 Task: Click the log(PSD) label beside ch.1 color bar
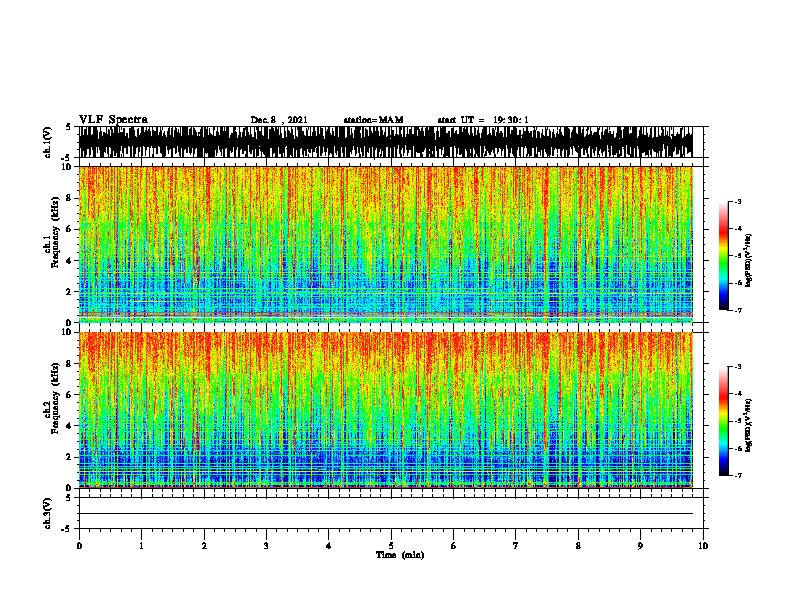pos(749,261)
